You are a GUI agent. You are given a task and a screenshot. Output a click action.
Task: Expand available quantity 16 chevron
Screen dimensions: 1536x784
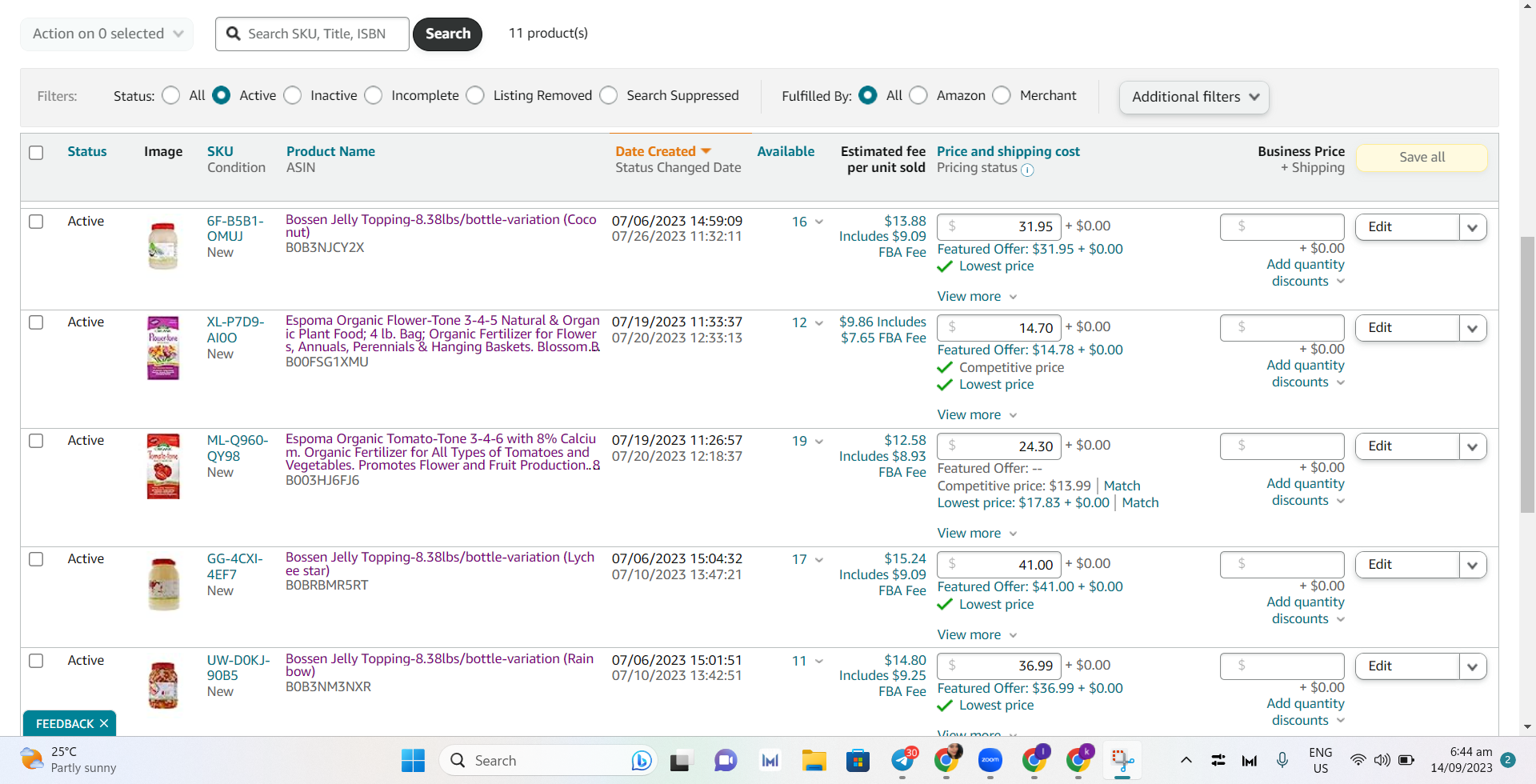(x=819, y=222)
